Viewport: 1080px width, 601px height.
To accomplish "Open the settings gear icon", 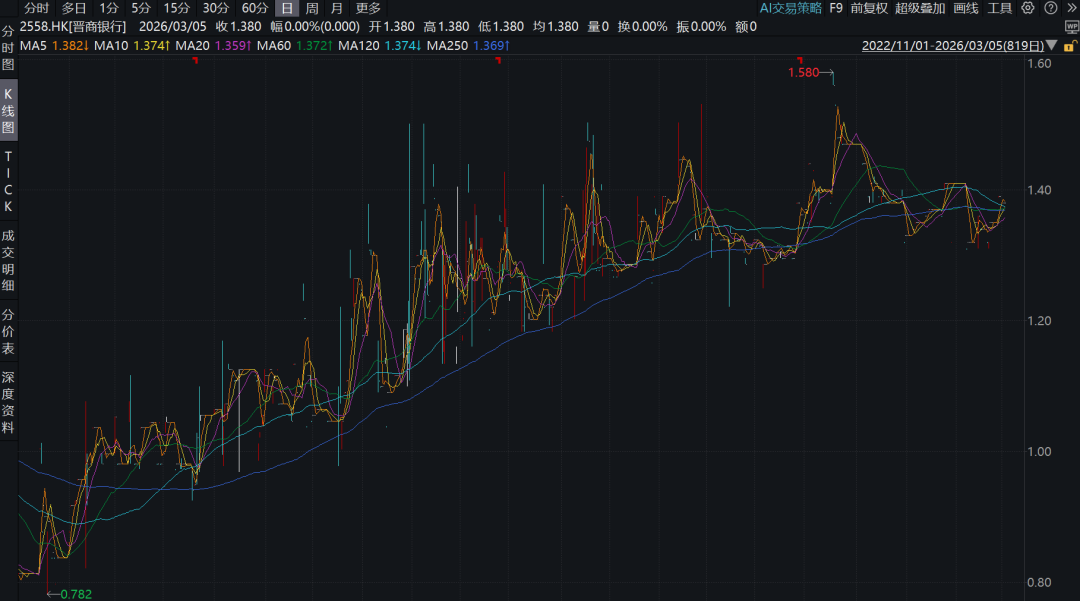I will 1028,8.
